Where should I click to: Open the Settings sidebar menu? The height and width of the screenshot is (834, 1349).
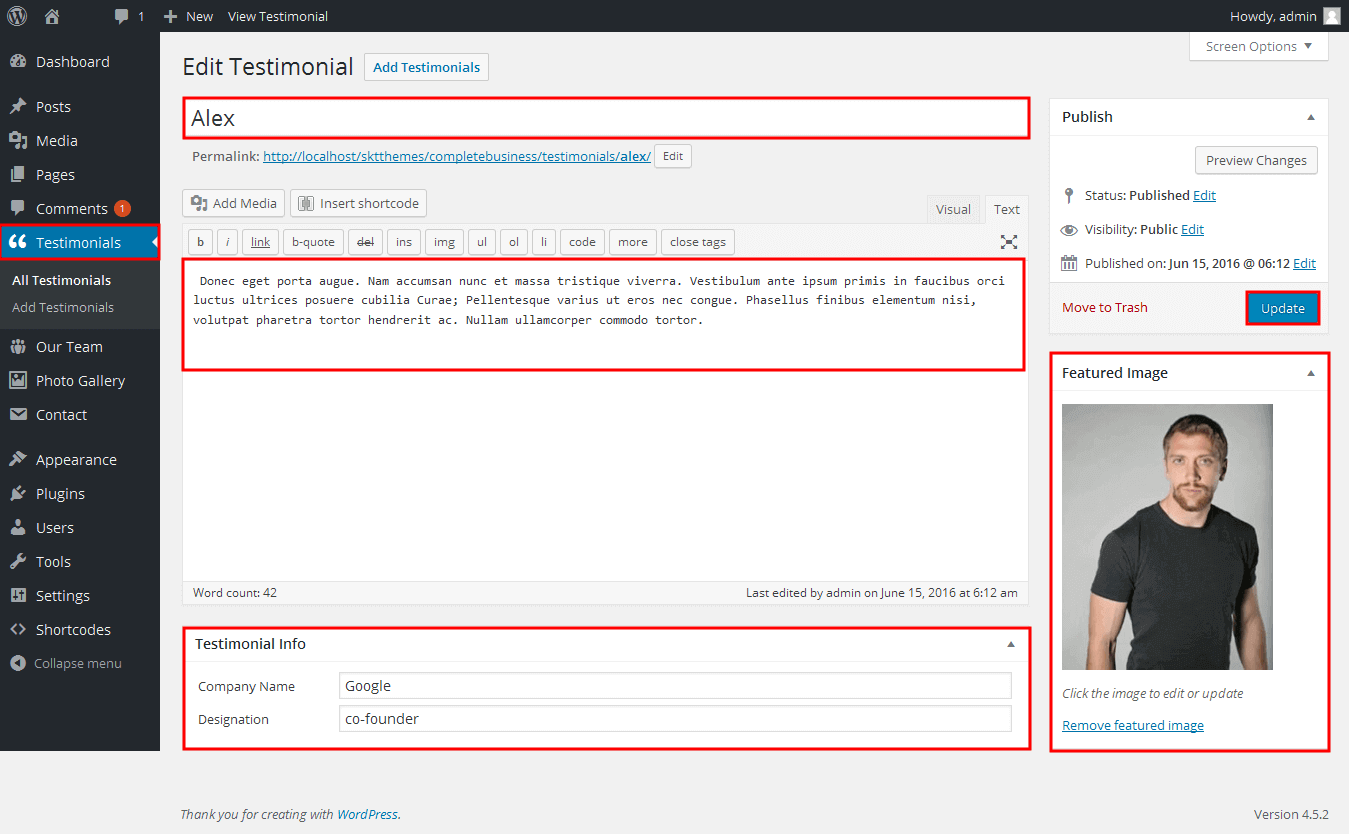pos(80,596)
